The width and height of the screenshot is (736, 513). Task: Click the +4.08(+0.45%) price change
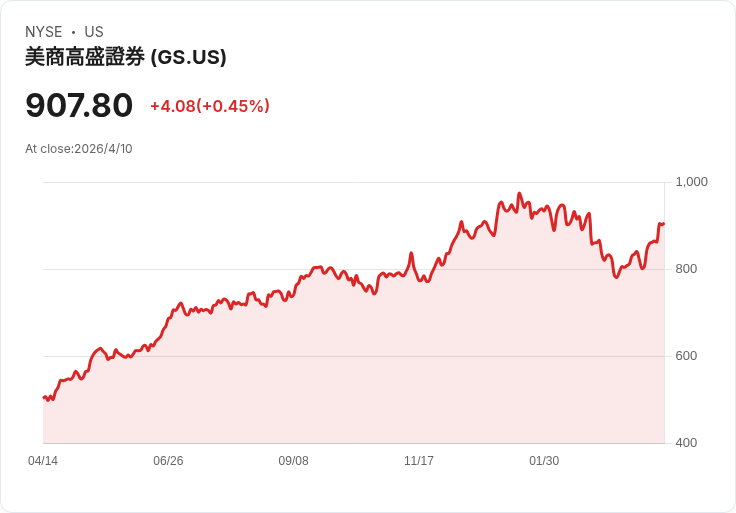tap(210, 106)
